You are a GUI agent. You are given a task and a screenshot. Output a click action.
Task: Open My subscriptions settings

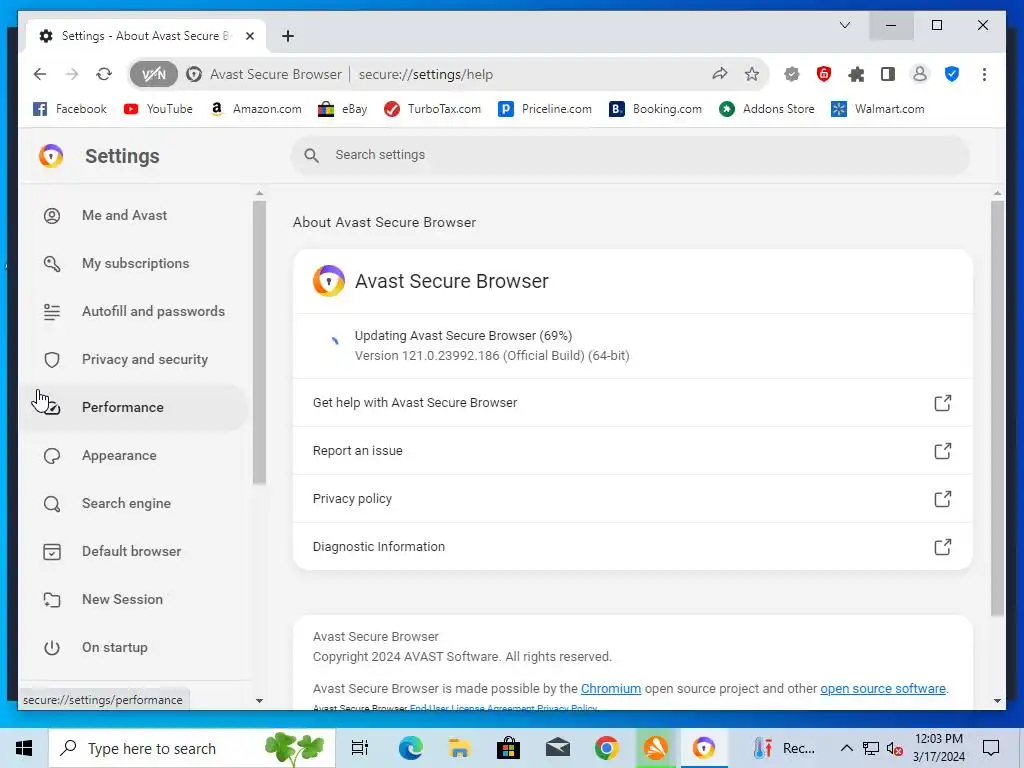tap(134, 264)
